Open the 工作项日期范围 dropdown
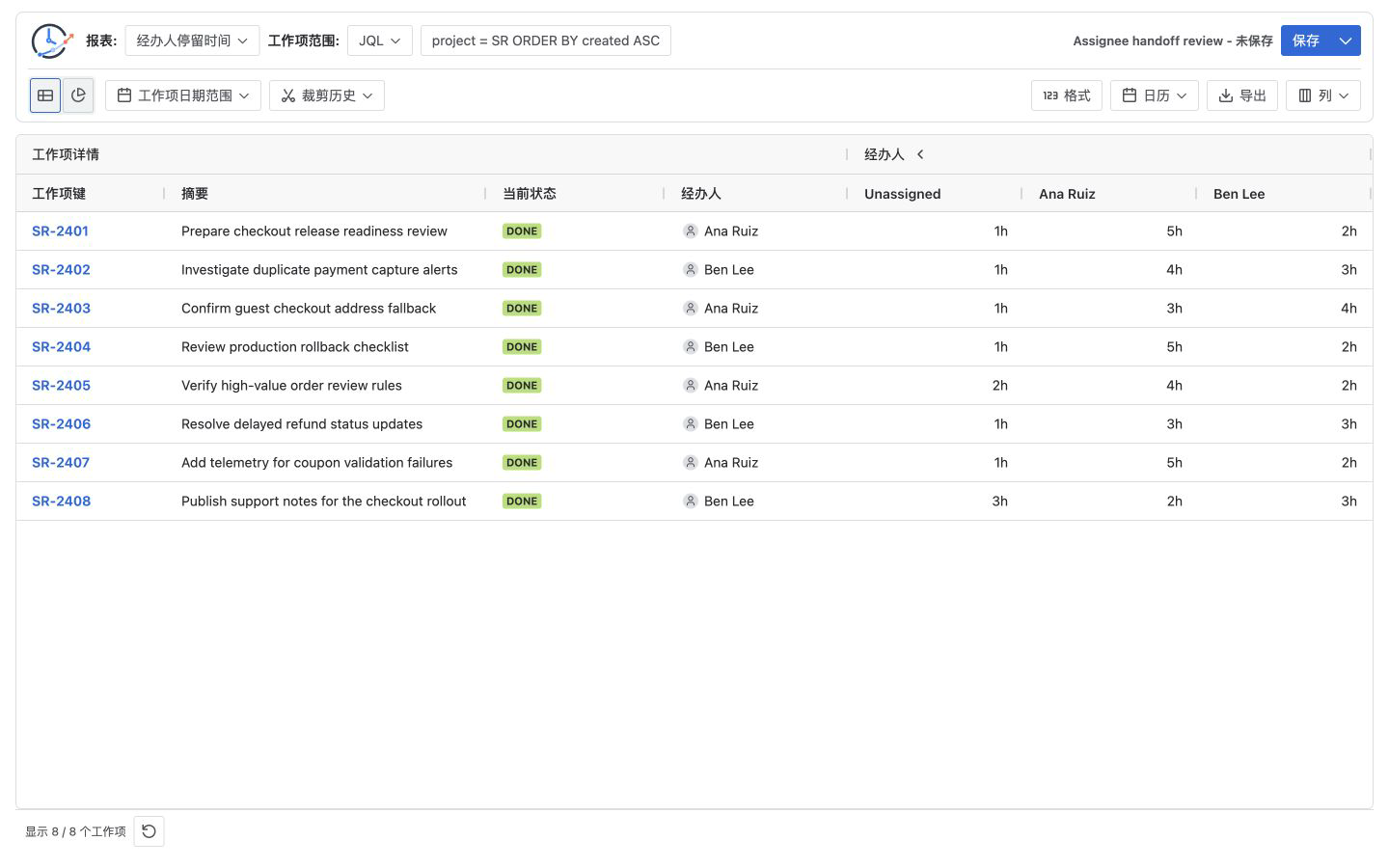Image resolution: width=1389 pixels, height=868 pixels. point(183,95)
